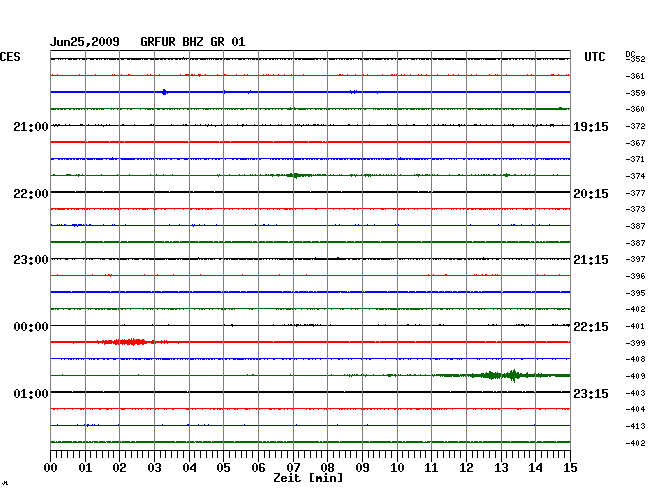The image size is (650, 494).
Task: Select the 06 minute axis tick label
Action: [258, 468]
